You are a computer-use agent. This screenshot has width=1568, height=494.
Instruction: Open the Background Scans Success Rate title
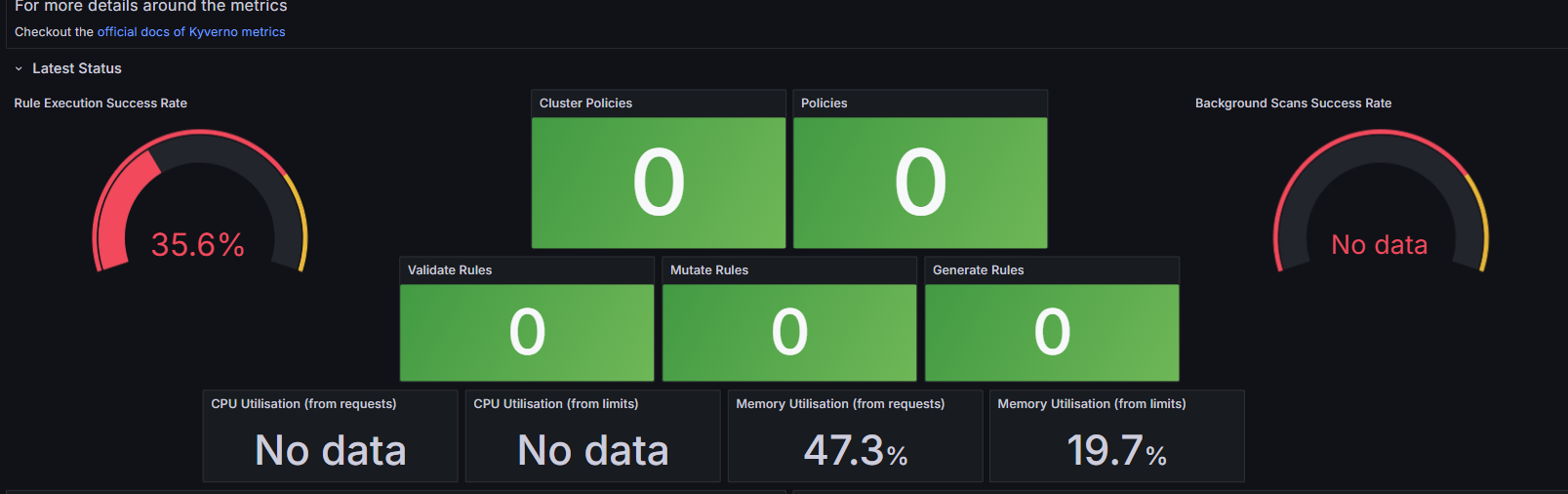pos(1293,103)
